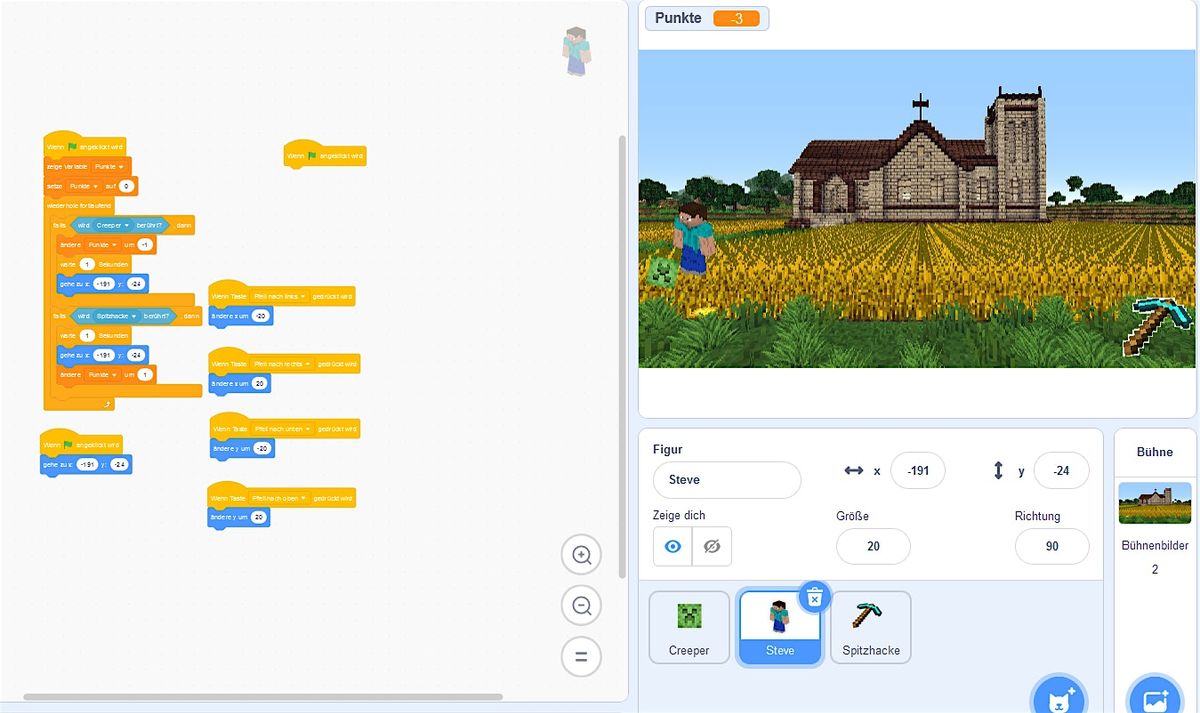Click the Richtung direction field showing 90
The width and height of the screenshot is (1200, 713).
point(1051,546)
